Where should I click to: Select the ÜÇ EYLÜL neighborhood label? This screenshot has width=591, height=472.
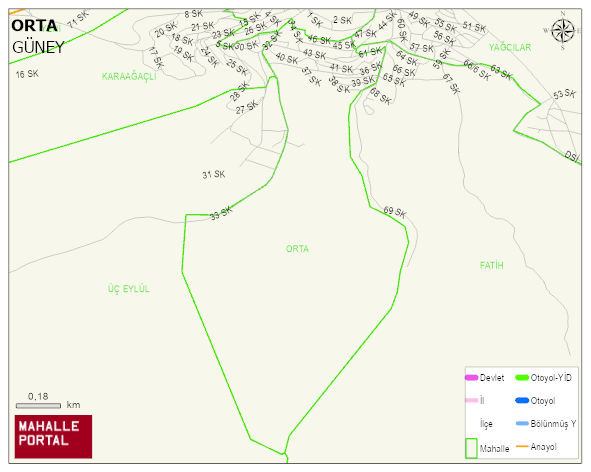coord(129,289)
